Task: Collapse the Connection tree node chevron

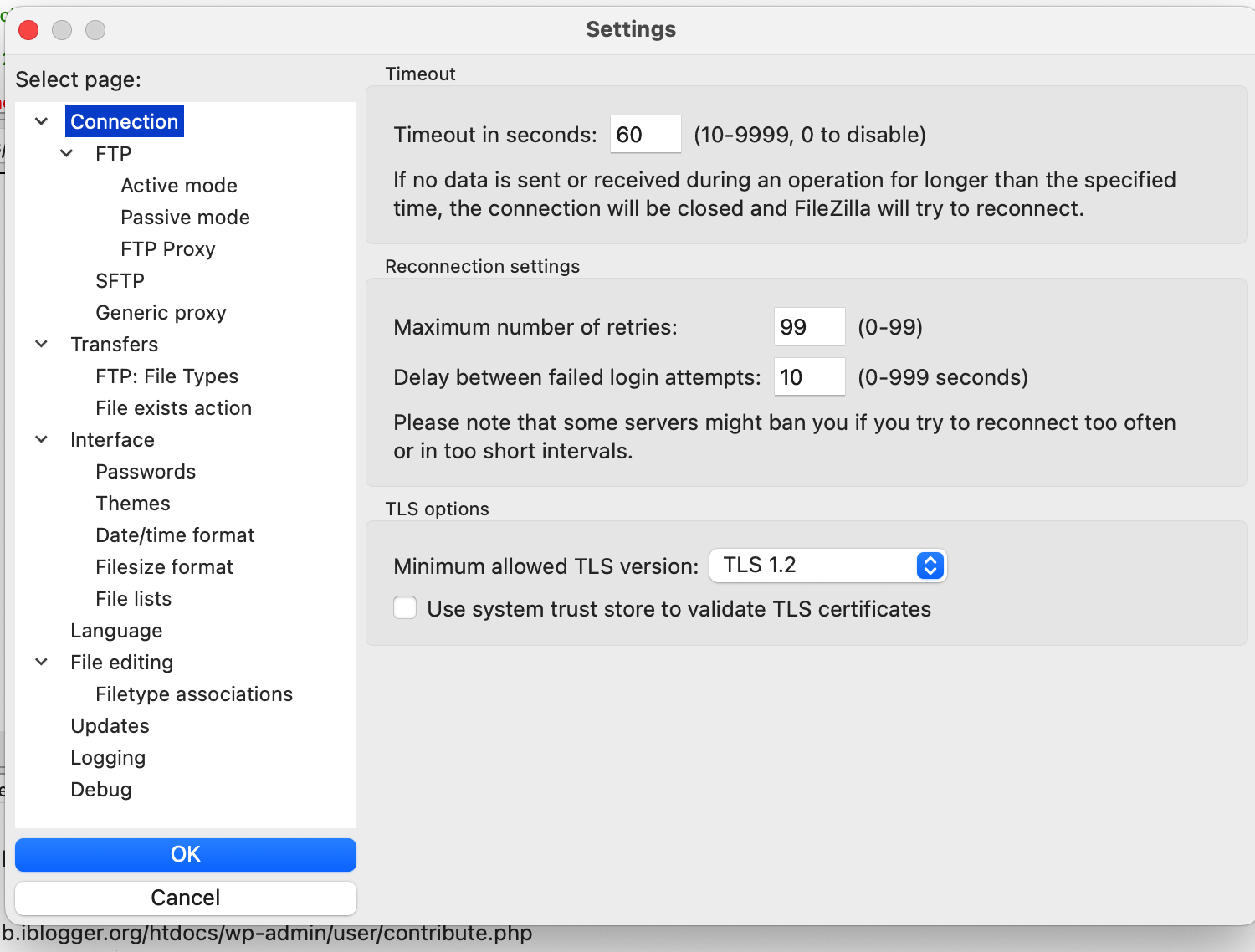Action: tap(42, 122)
